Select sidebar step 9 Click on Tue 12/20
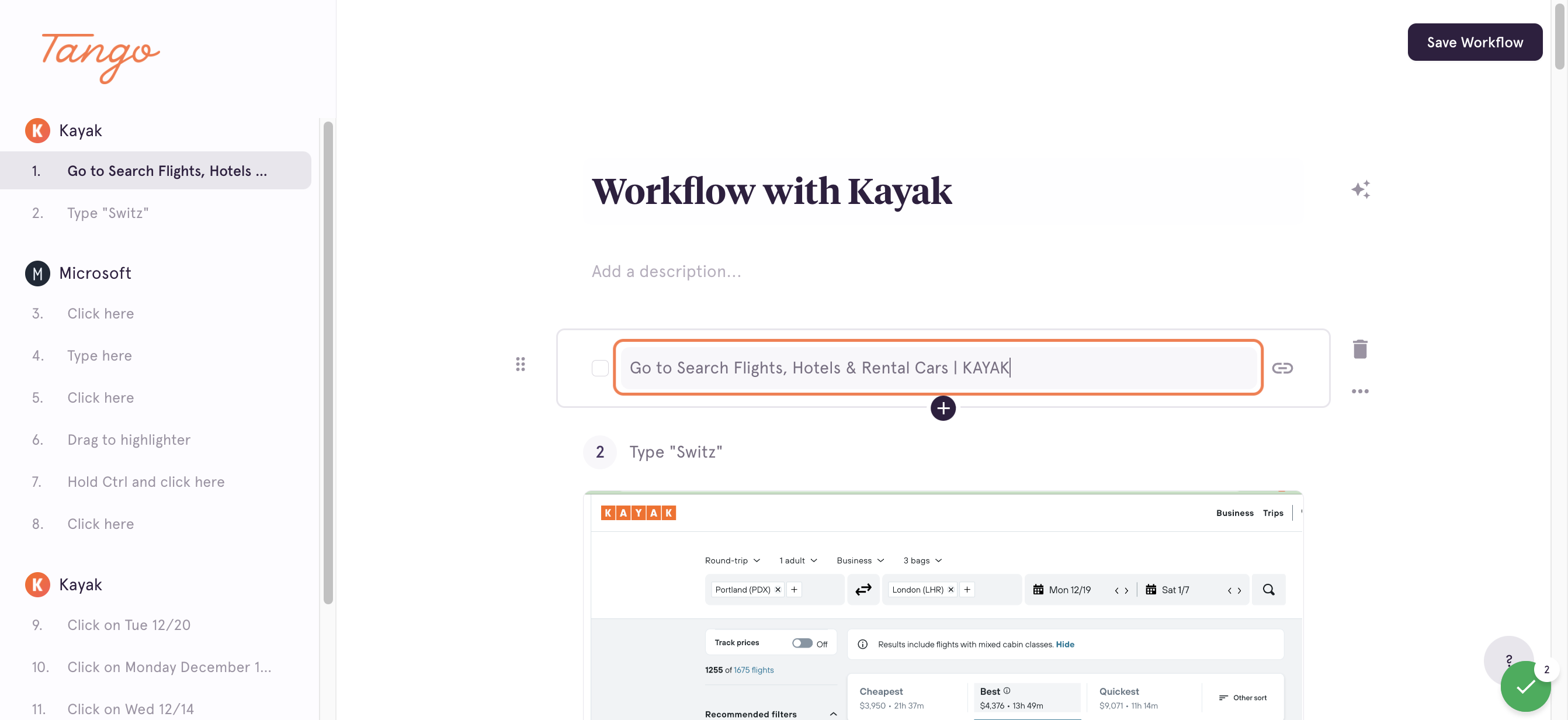Screen dimensions: 1568x720 click(x=155, y=625)
